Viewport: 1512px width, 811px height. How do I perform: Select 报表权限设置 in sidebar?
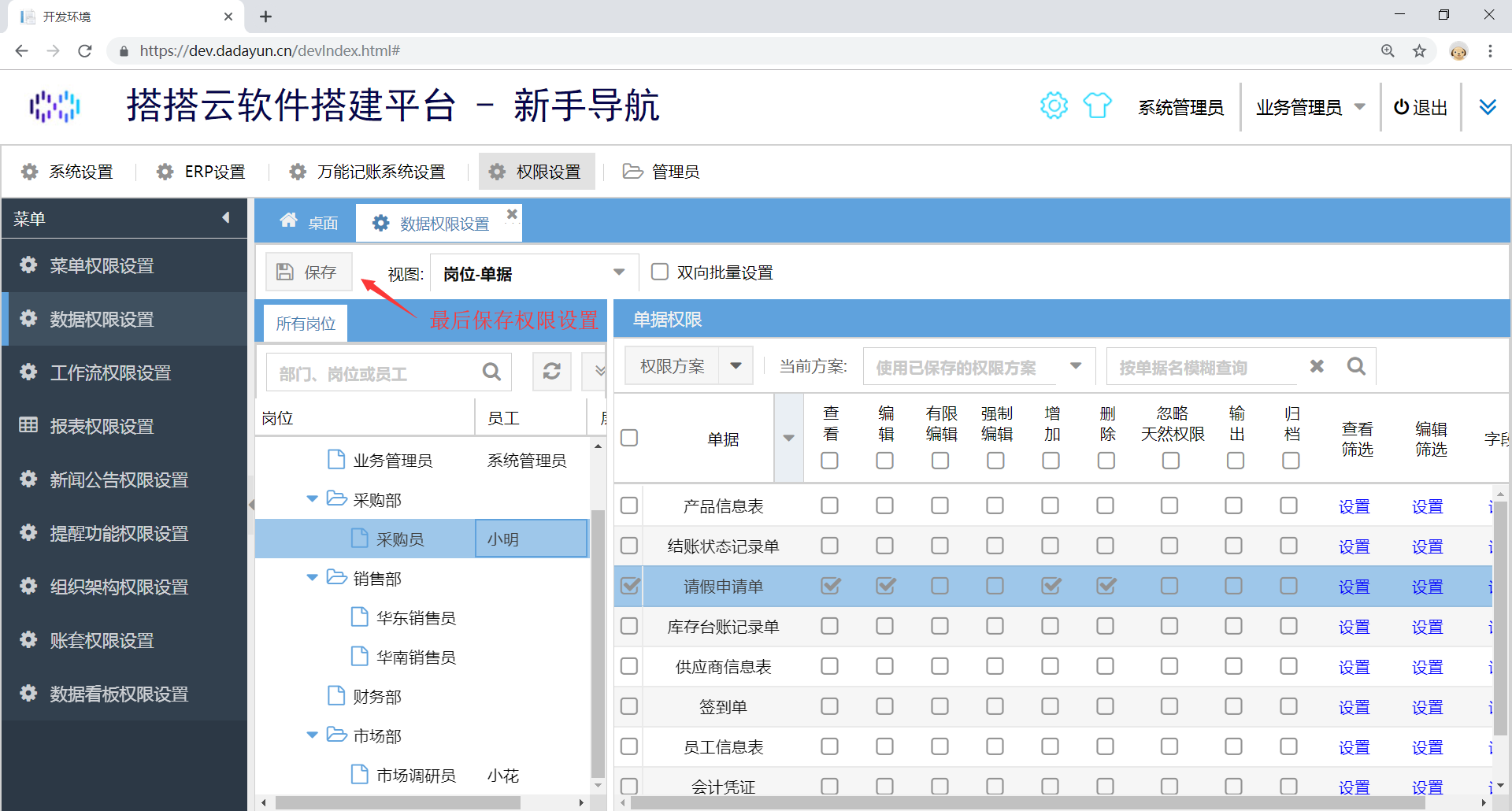click(124, 426)
